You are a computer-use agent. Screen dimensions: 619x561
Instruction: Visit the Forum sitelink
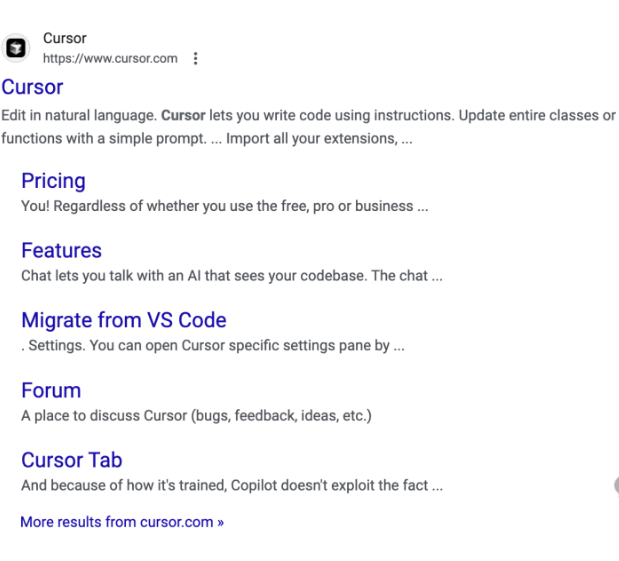[51, 391]
